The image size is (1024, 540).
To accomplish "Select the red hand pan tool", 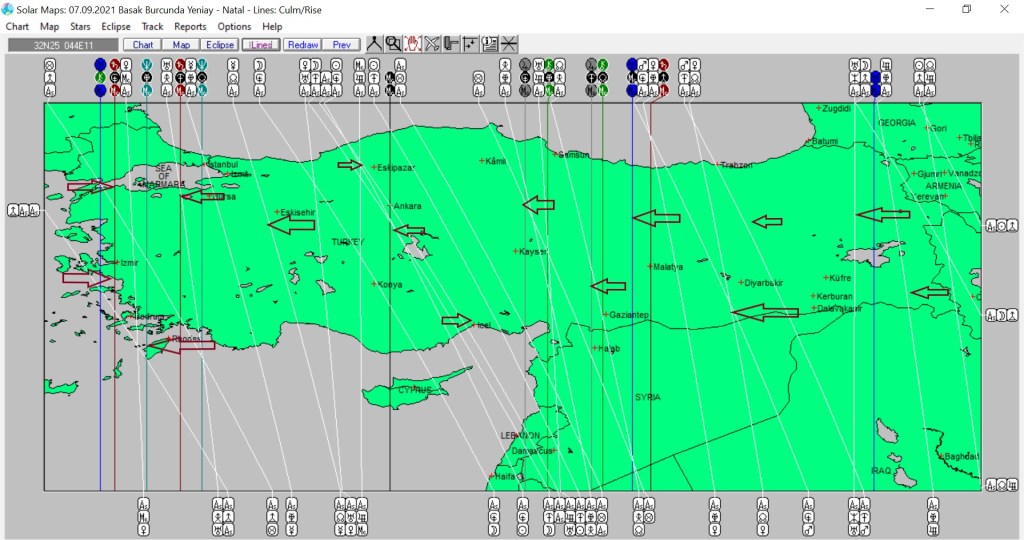I will click(x=412, y=44).
